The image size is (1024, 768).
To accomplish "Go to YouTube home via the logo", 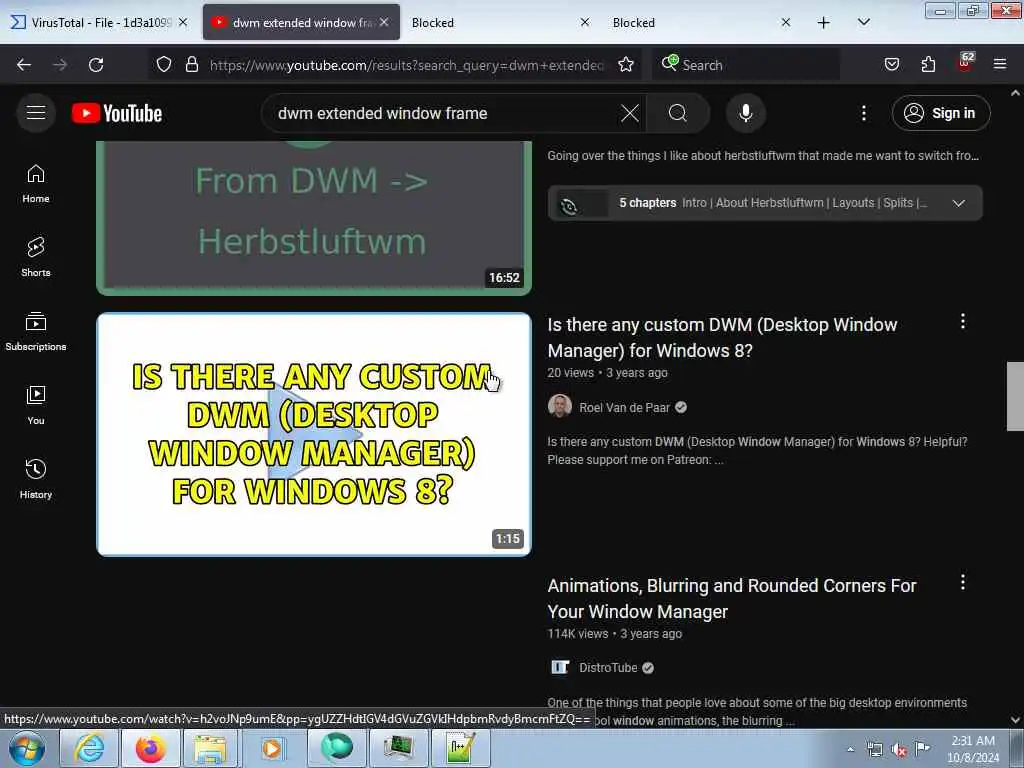I will tap(117, 113).
